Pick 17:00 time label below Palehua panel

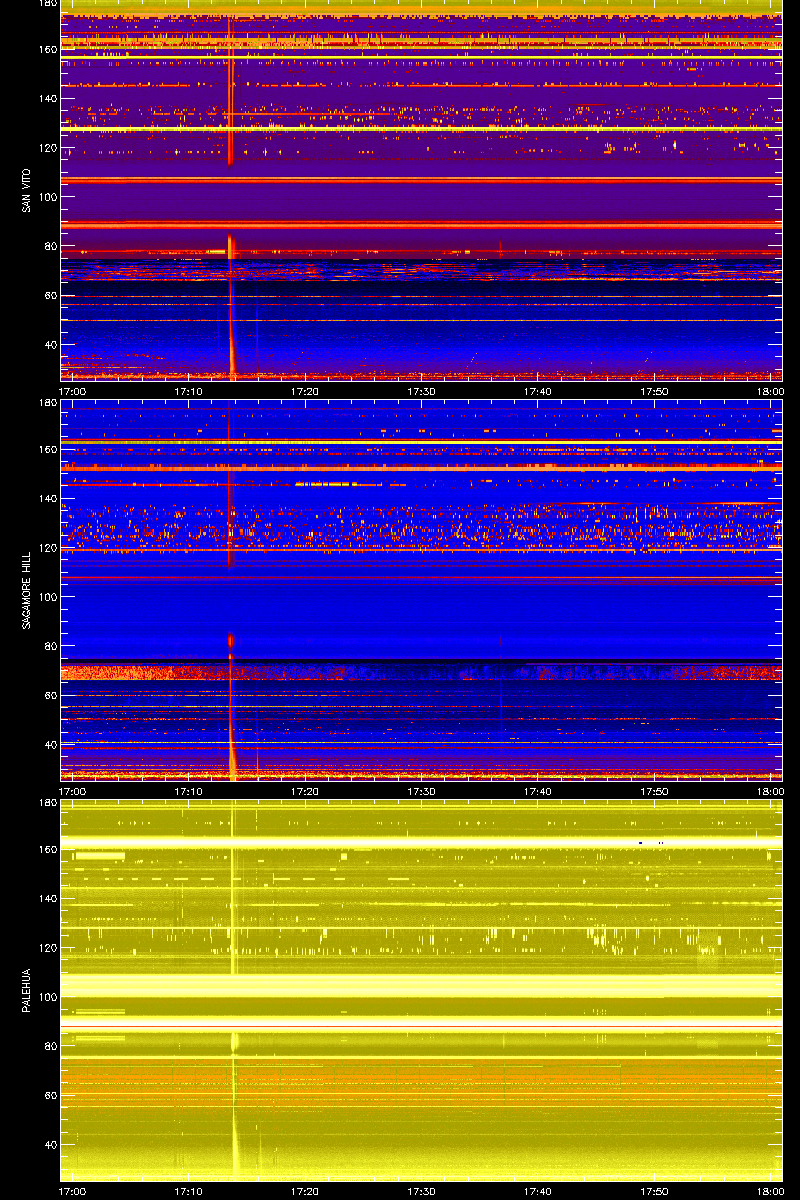point(73,1191)
